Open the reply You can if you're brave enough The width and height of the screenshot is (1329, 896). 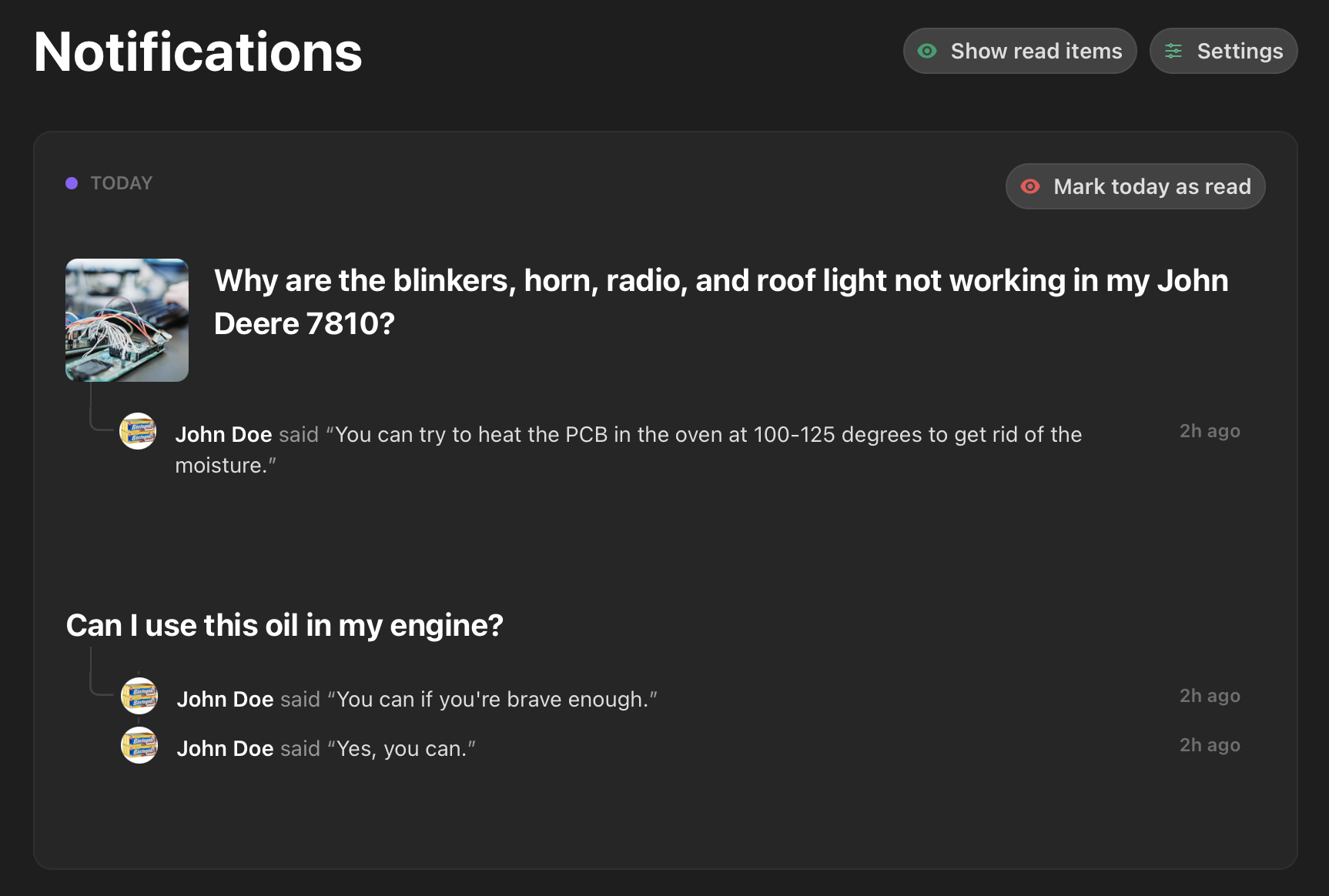point(417,699)
